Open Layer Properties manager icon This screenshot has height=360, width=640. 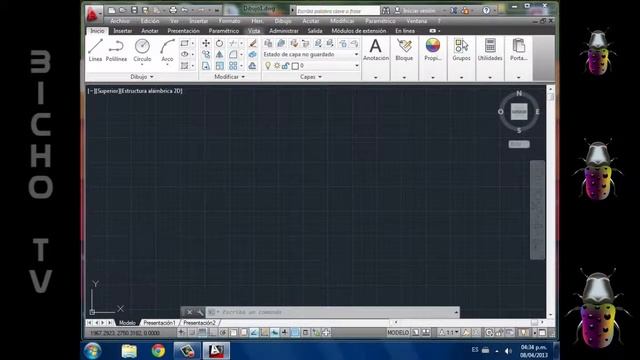coord(268,43)
